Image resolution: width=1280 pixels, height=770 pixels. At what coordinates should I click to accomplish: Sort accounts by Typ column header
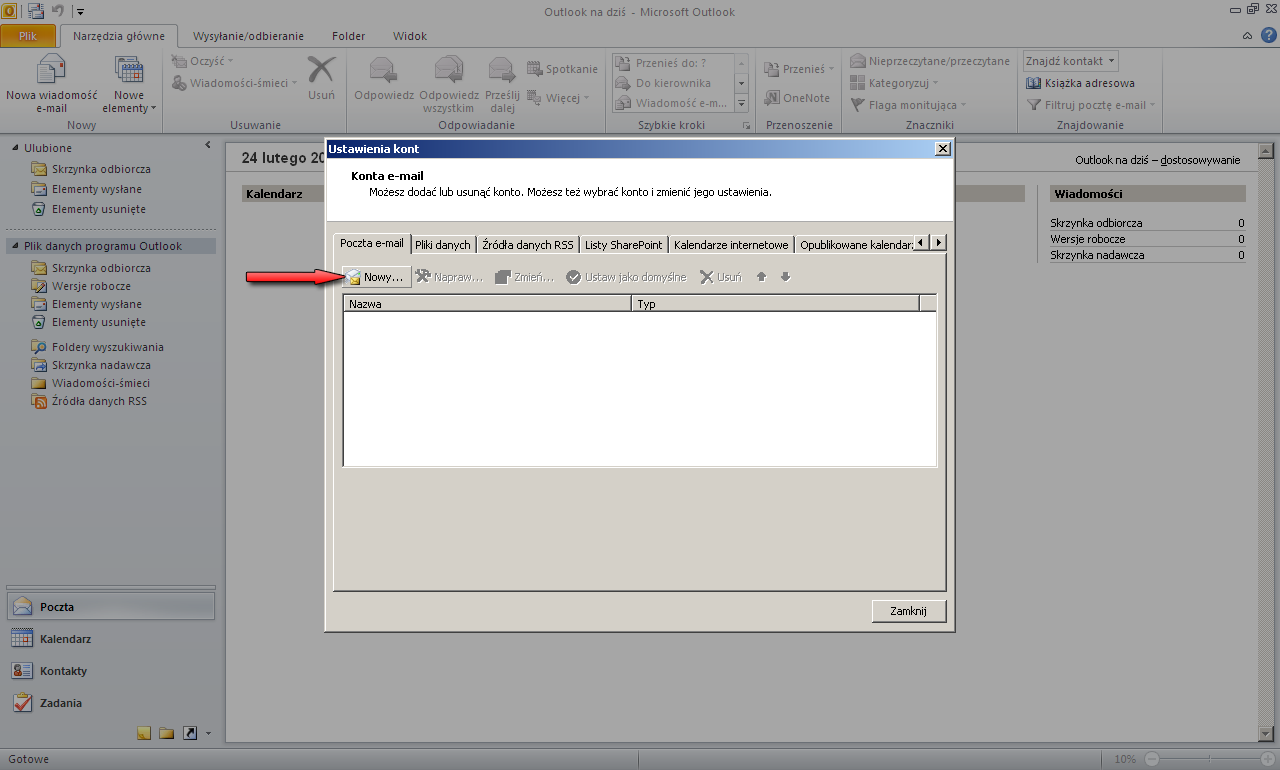tap(775, 303)
